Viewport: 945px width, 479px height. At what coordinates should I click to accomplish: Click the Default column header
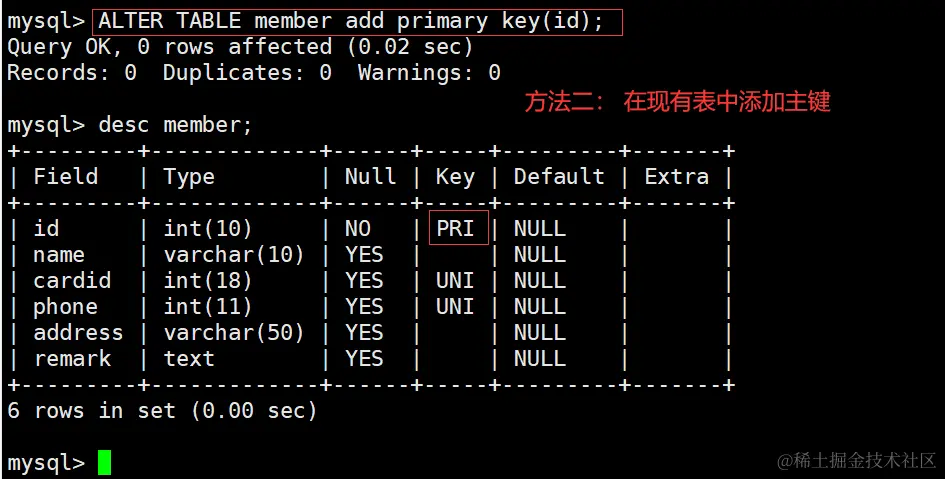pyautogui.click(x=559, y=177)
